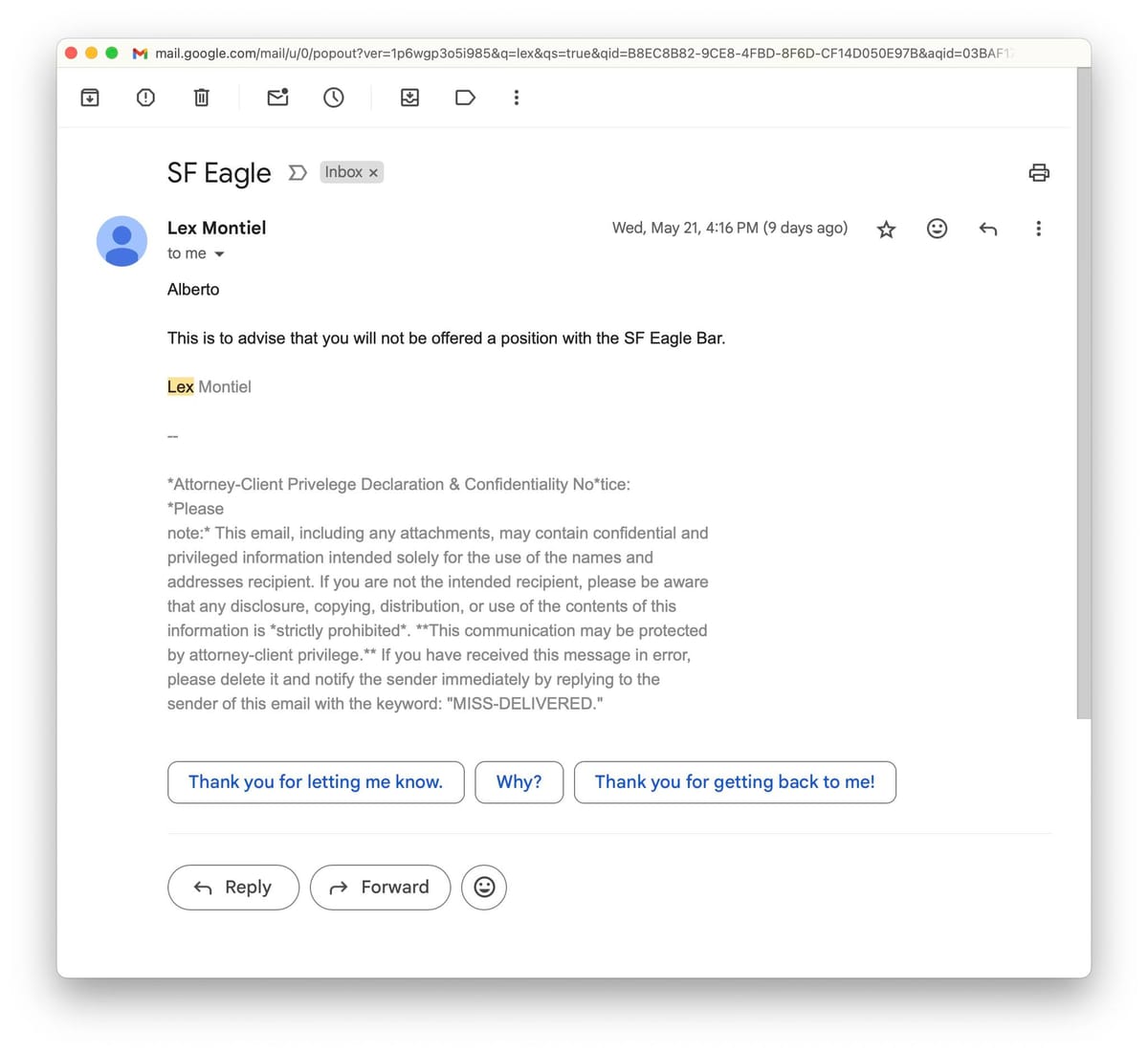
Task: Add emoji reaction in message header
Action: click(x=937, y=229)
